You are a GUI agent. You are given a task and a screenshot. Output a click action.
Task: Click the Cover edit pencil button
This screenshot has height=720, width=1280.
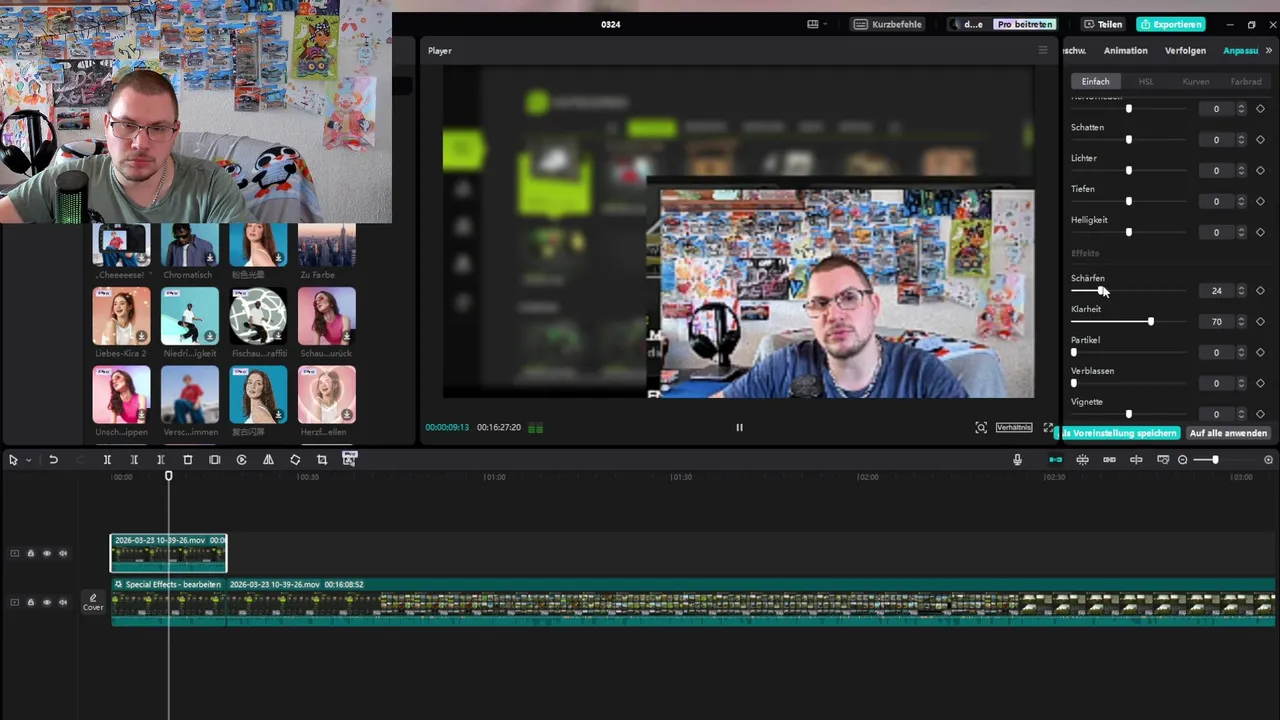[93, 602]
